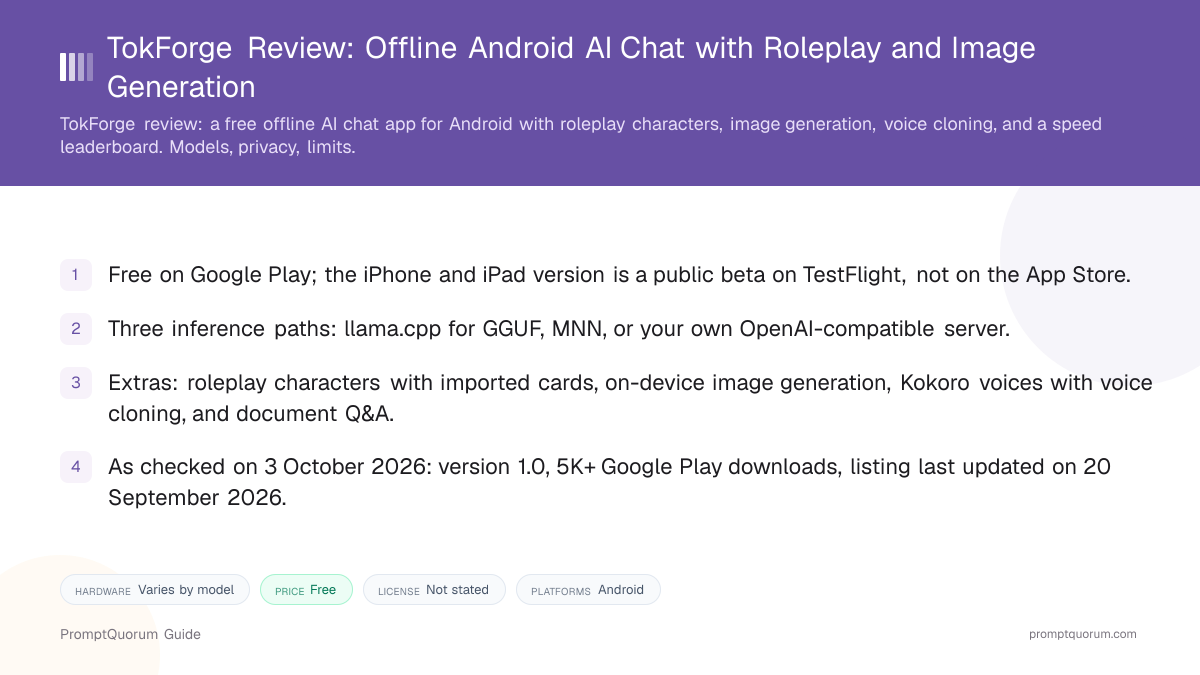Click the 'As checked on 3 October 2026' point

click(609, 482)
